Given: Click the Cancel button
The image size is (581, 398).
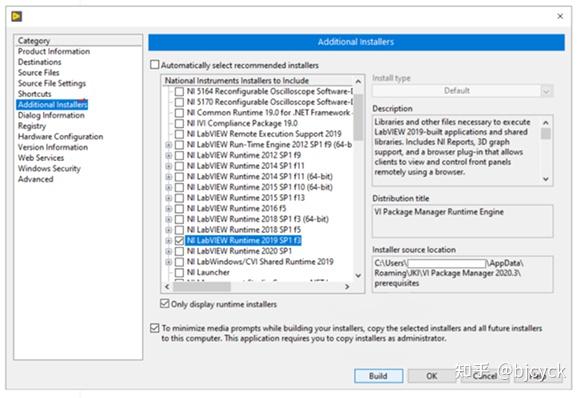Looking at the screenshot, I should pos(485,376).
